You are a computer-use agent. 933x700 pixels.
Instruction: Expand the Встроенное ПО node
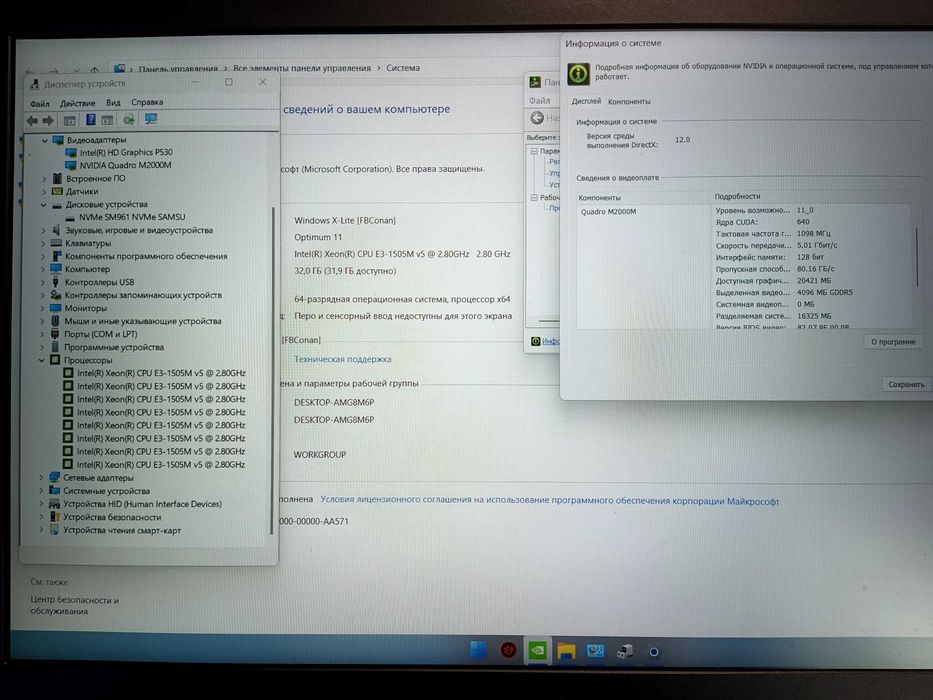tap(44, 179)
